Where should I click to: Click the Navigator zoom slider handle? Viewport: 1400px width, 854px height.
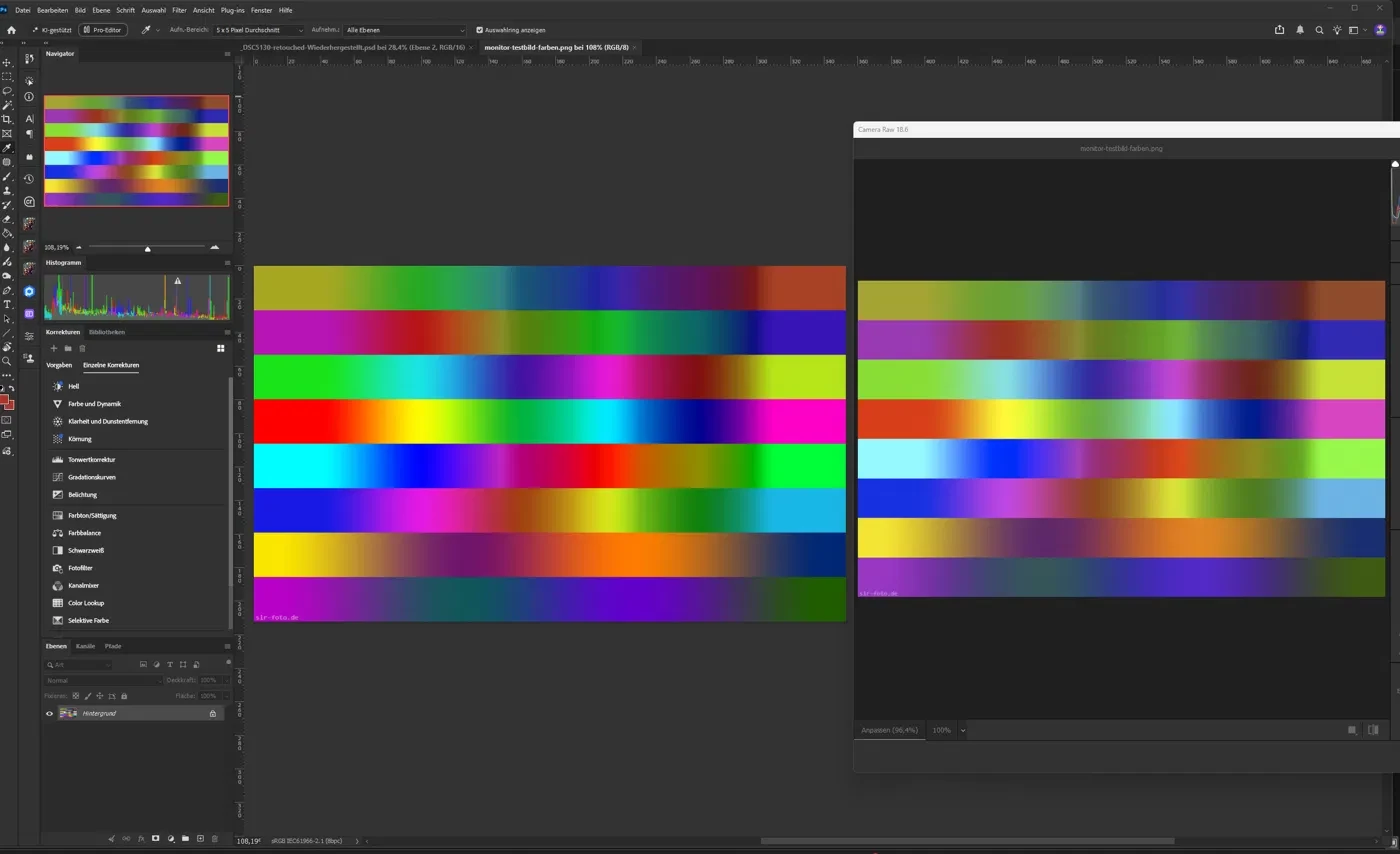click(147, 248)
